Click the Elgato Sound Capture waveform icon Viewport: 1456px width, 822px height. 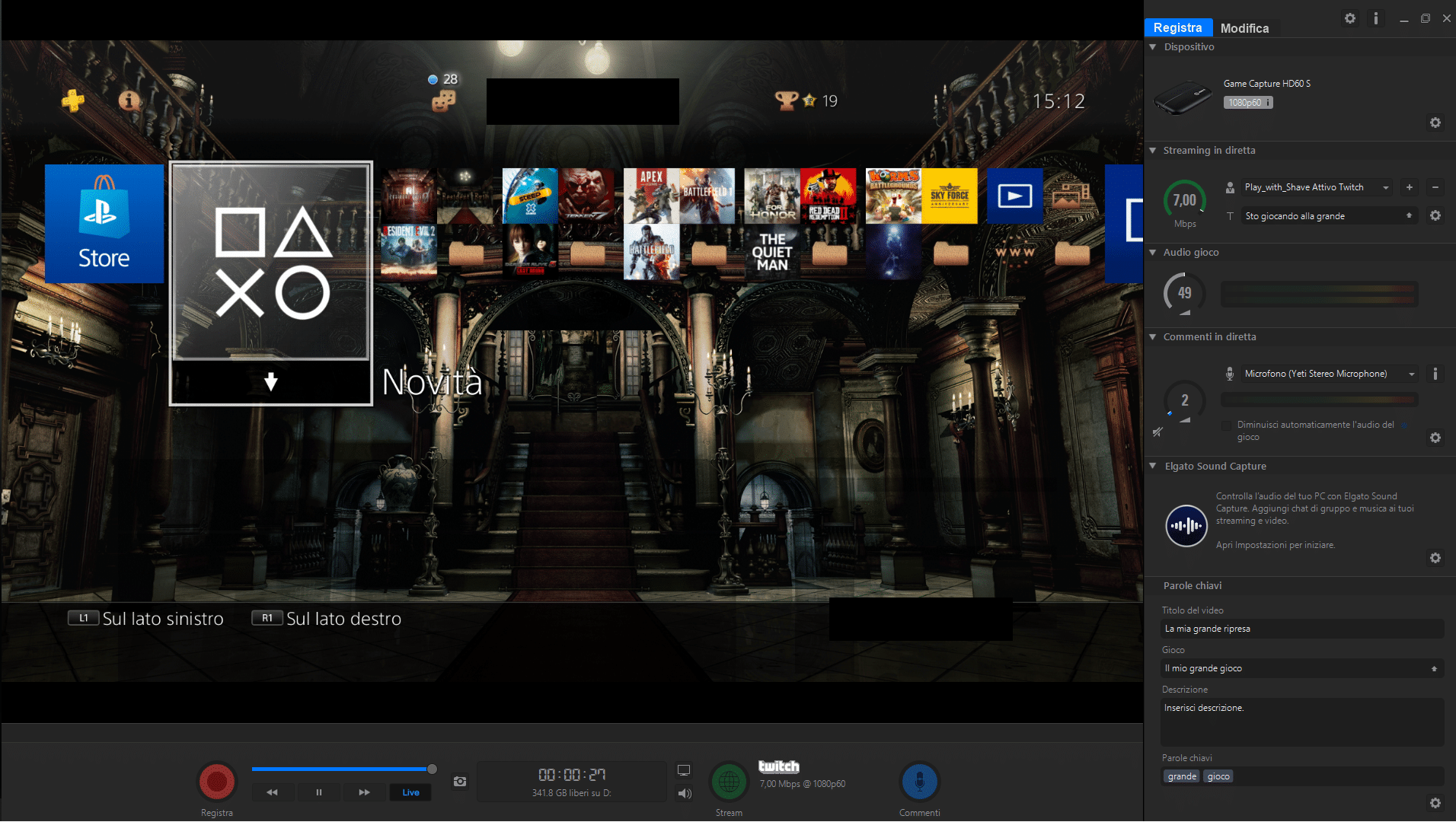point(1186,526)
